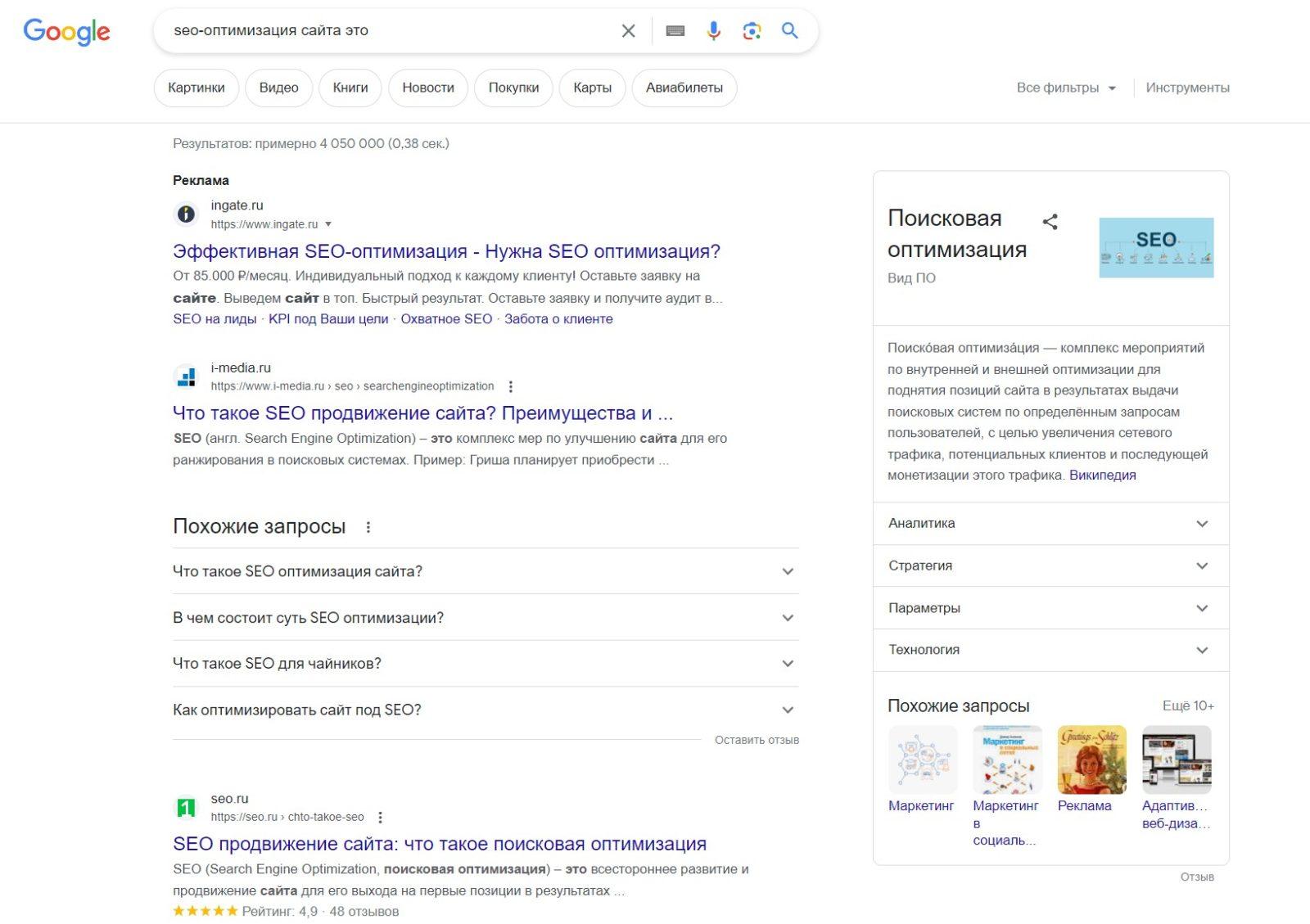The width and height of the screenshot is (1310, 924).
Task: Open i-media.ru result favicon
Action: pyautogui.click(x=187, y=376)
